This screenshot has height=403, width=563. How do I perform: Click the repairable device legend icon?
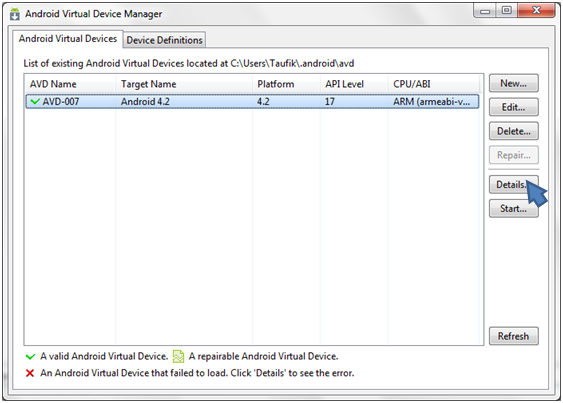[178, 356]
